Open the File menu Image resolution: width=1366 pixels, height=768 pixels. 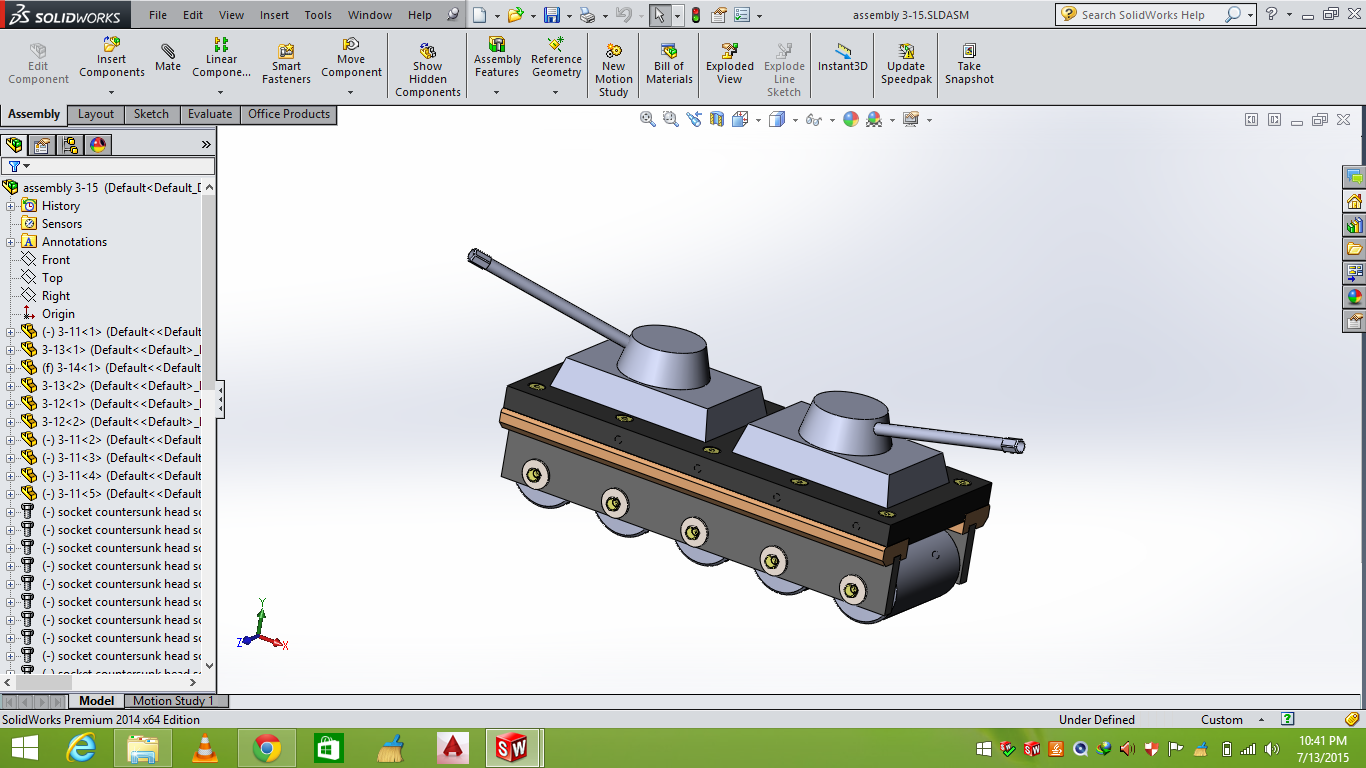(x=158, y=15)
